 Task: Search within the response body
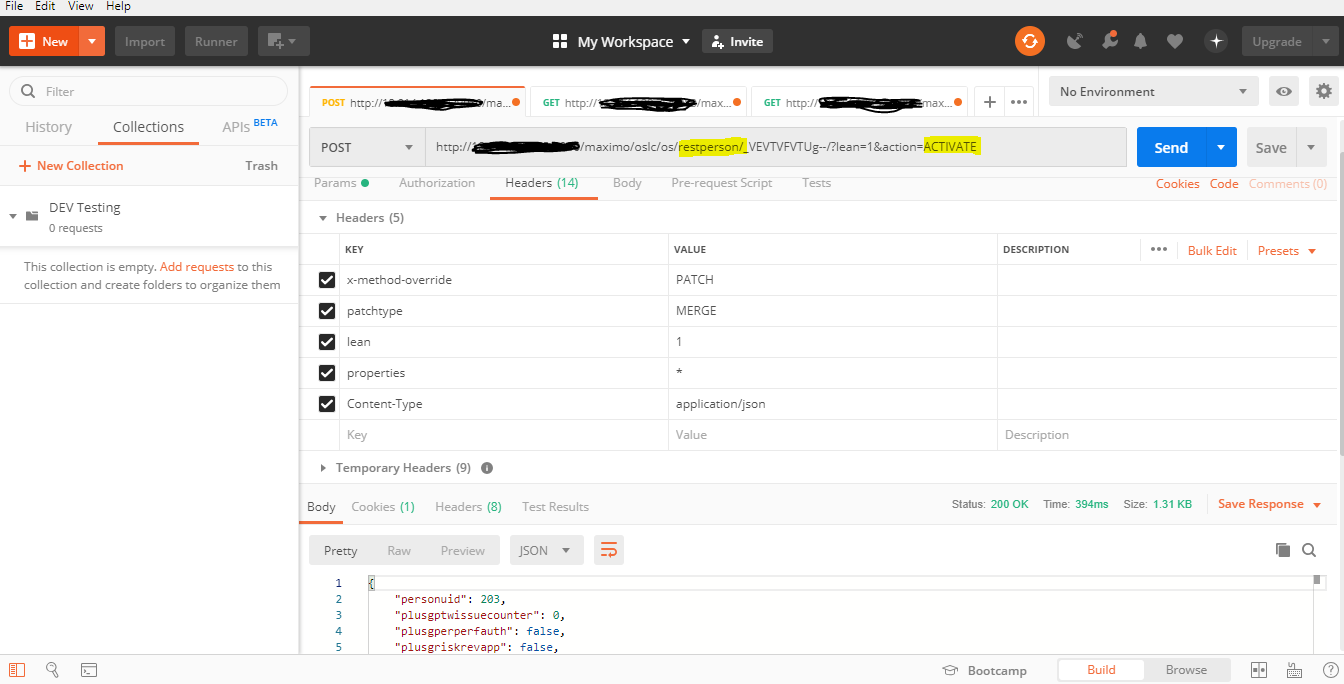click(1309, 550)
